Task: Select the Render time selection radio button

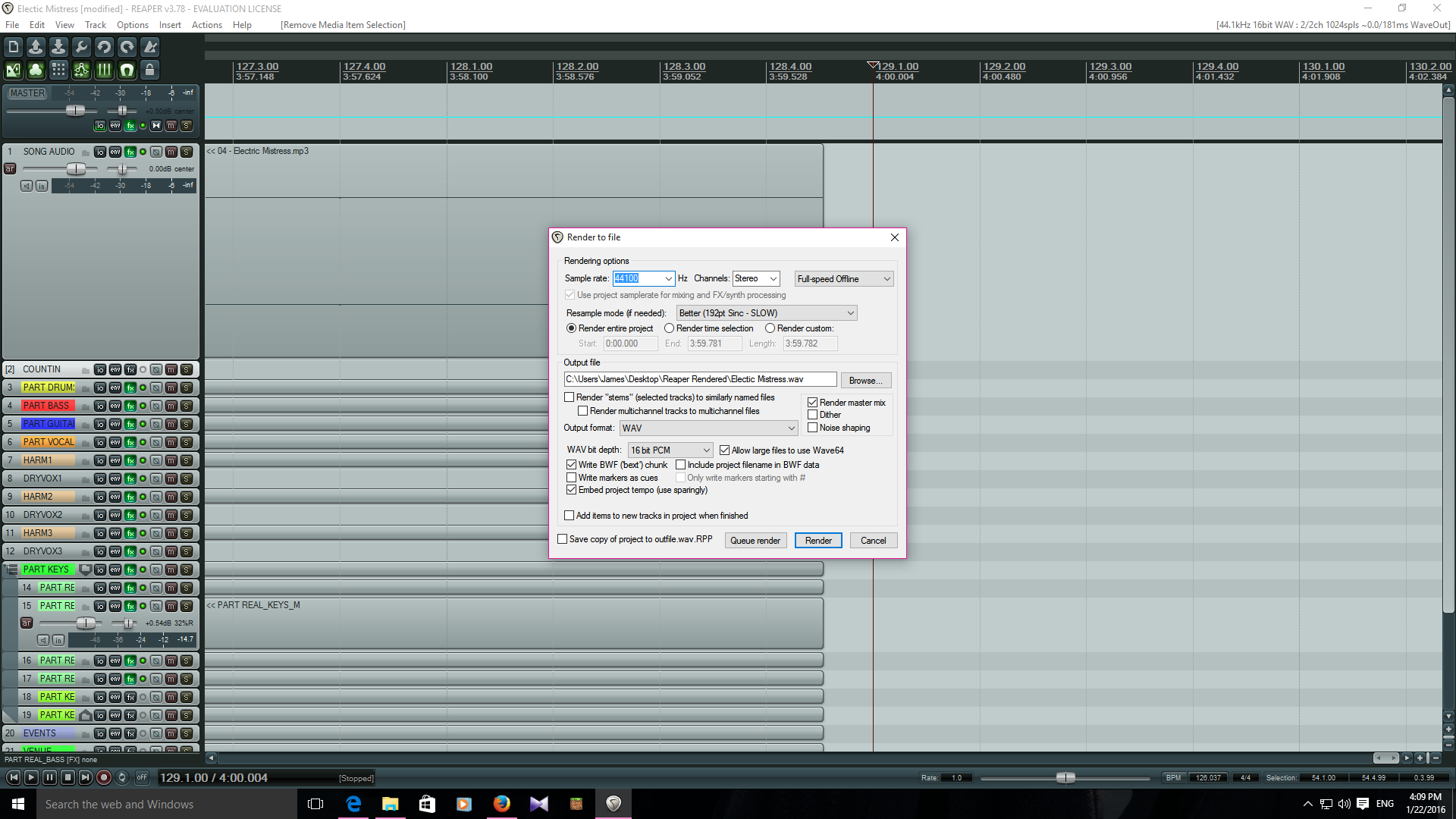Action: (x=669, y=328)
